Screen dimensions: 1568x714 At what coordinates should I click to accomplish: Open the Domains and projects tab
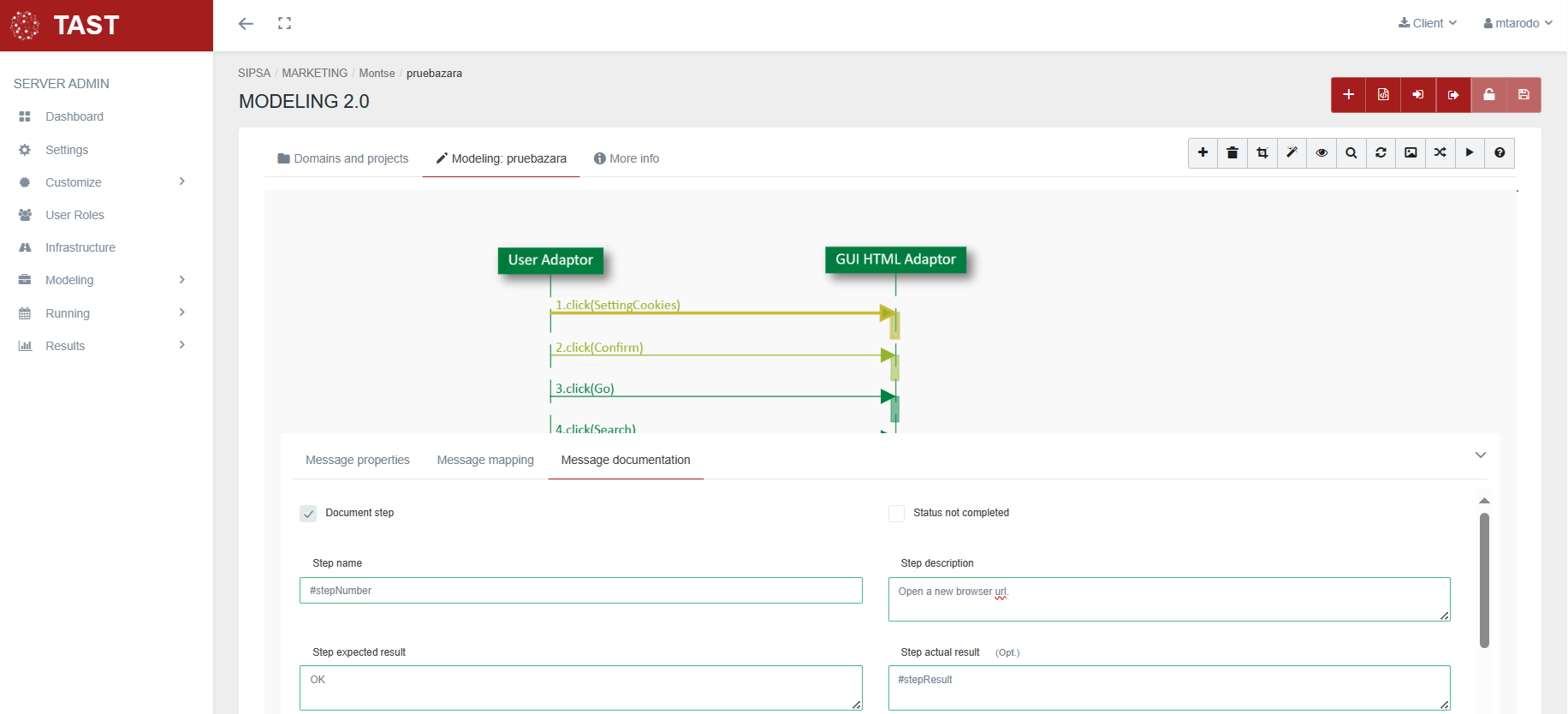coord(343,158)
